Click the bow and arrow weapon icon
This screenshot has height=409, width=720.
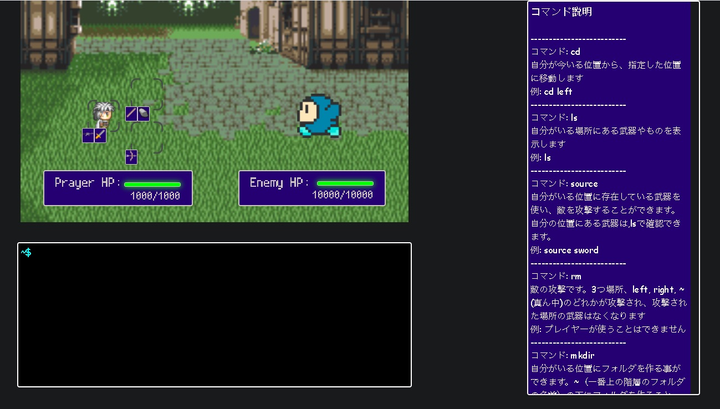coord(131,157)
